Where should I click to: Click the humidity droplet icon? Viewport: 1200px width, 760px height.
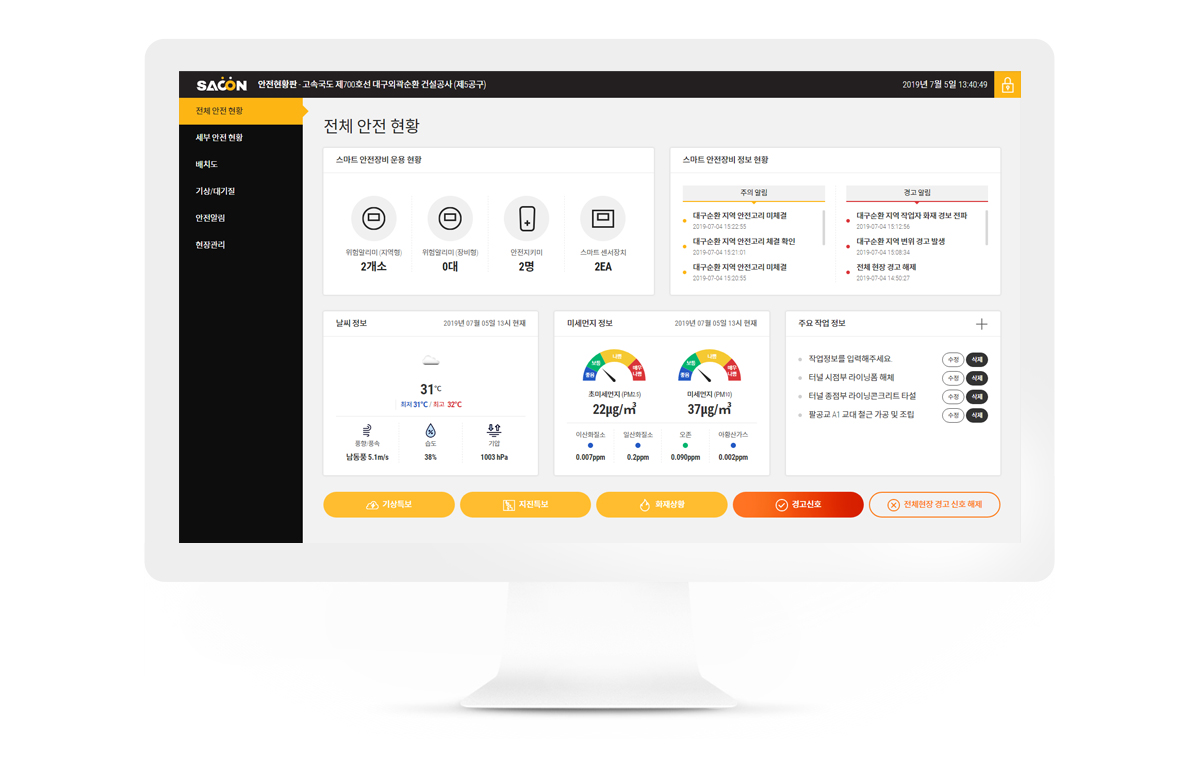point(430,430)
